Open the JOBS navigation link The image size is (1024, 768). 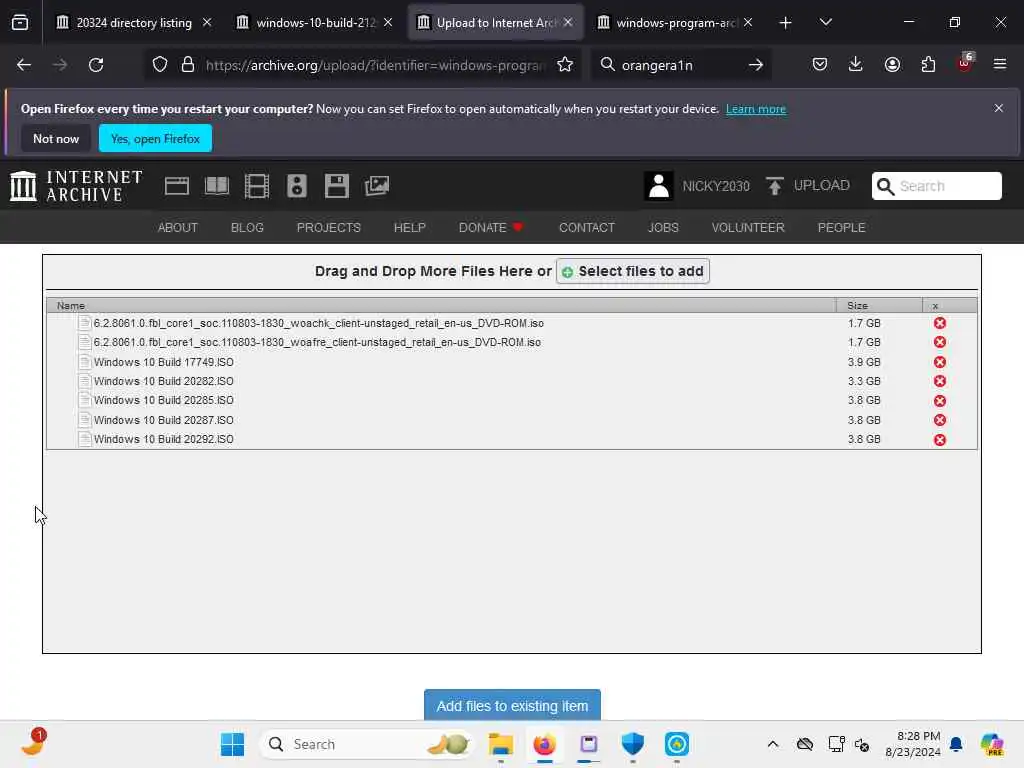[663, 227]
